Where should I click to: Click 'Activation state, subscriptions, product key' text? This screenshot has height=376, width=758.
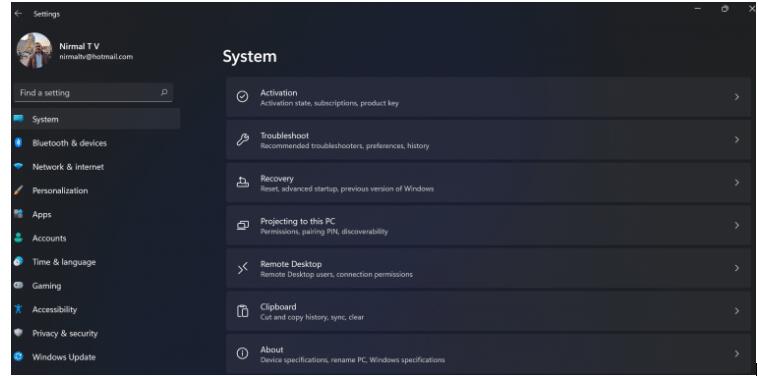(329, 103)
